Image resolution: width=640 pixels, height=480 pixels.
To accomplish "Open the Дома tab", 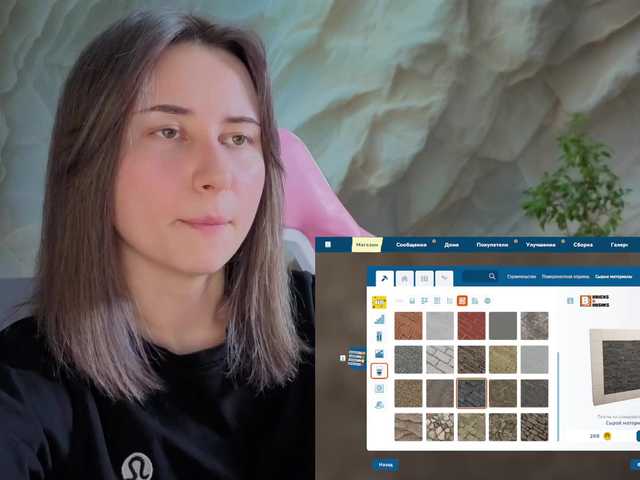I will (x=451, y=245).
